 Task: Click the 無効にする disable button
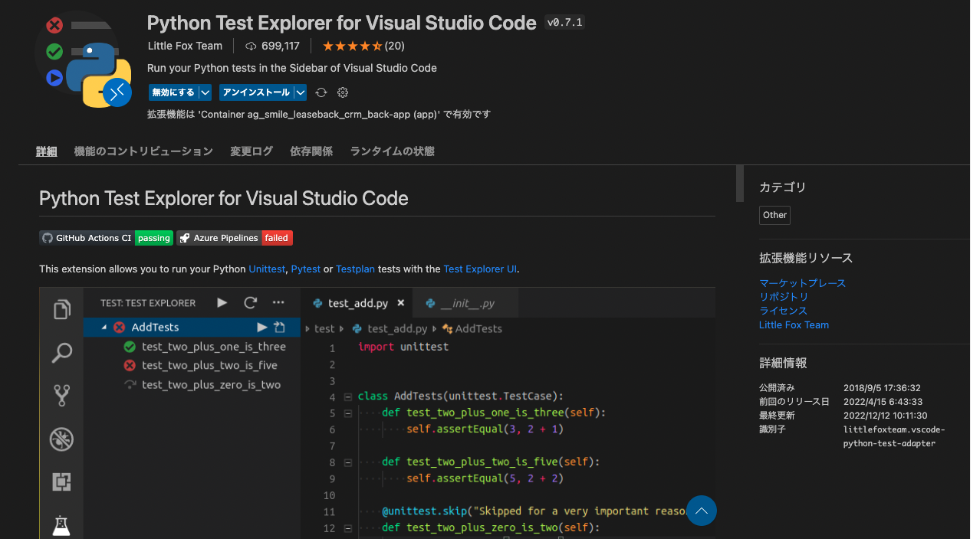(x=174, y=92)
